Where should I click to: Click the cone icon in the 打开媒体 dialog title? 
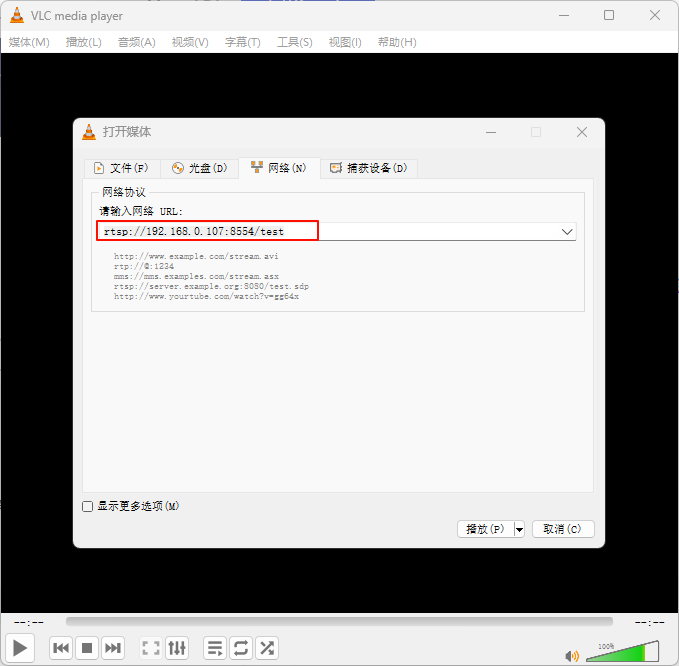pyautogui.click(x=89, y=132)
